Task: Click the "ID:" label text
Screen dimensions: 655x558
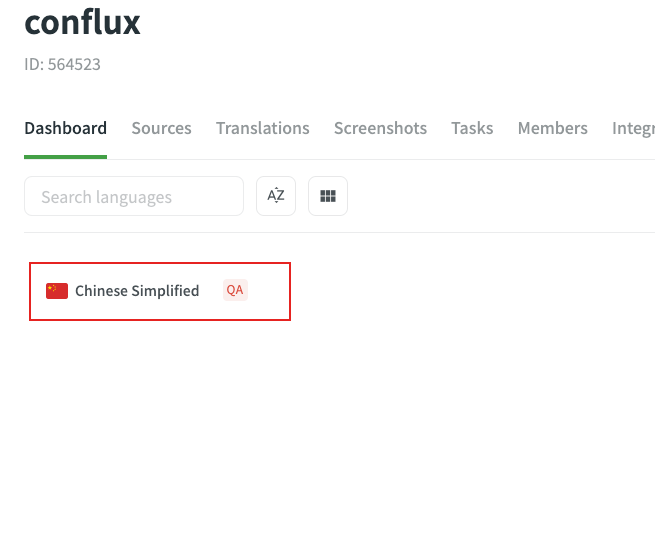Action: tap(34, 65)
